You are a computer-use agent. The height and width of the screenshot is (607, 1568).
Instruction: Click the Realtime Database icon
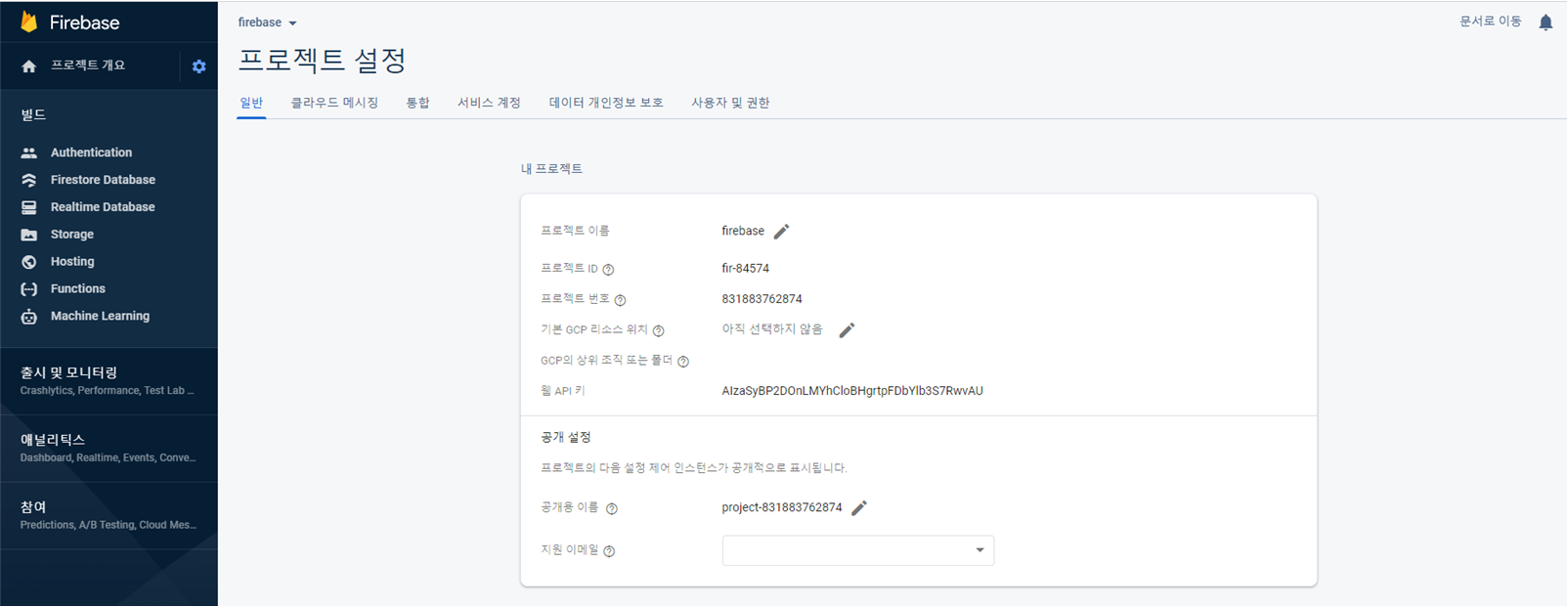click(x=29, y=207)
